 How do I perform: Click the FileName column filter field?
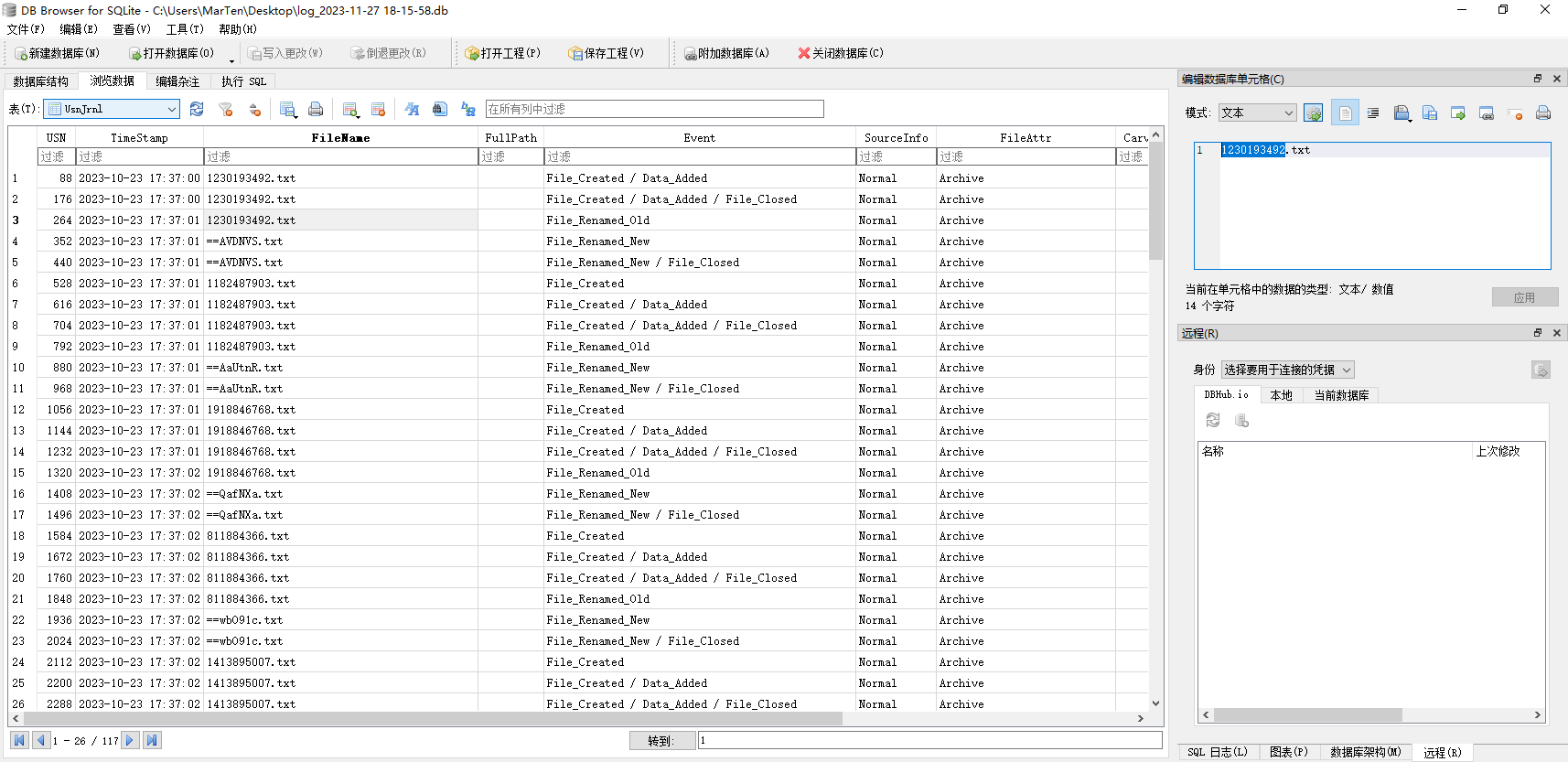pos(340,156)
